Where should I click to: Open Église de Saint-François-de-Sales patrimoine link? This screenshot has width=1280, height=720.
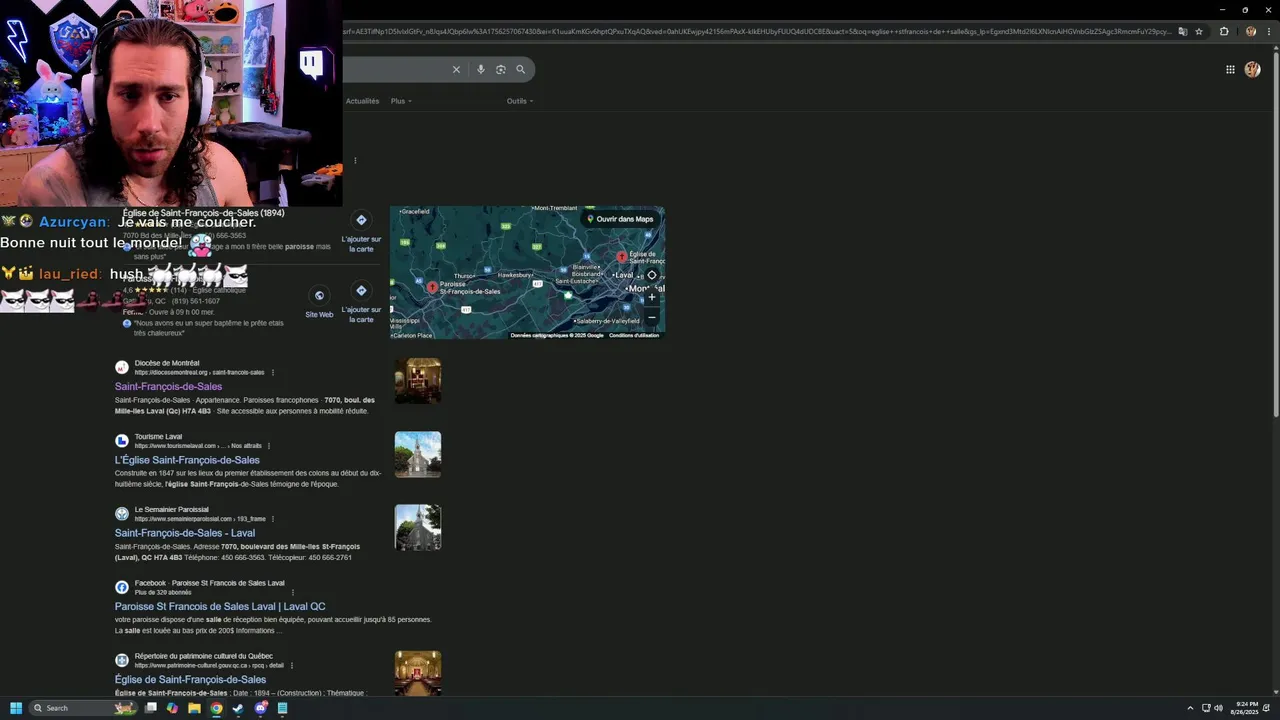coord(190,680)
